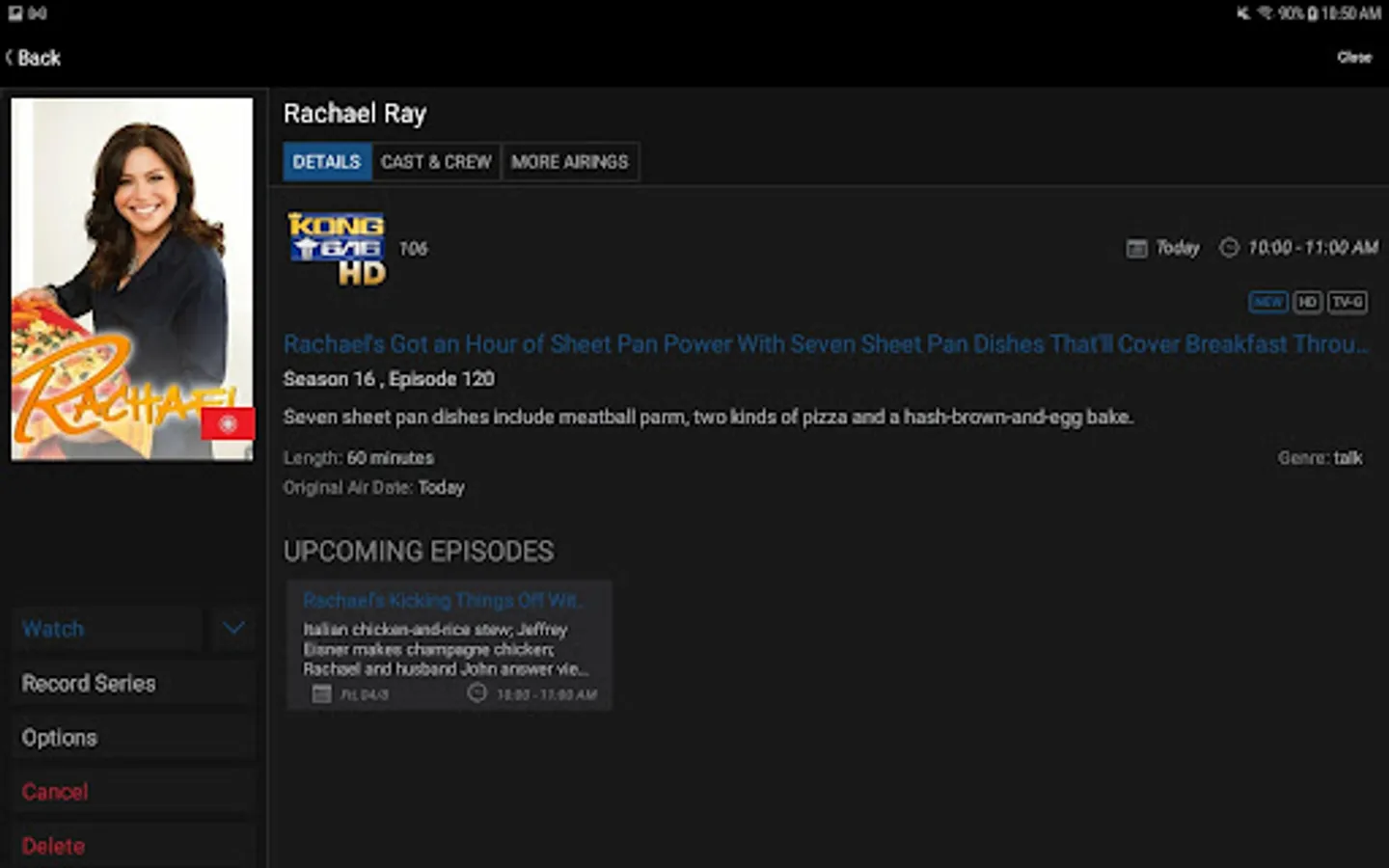Open the Sheet Pan Power episode title link
This screenshot has height=868, width=1389.
click(826, 344)
